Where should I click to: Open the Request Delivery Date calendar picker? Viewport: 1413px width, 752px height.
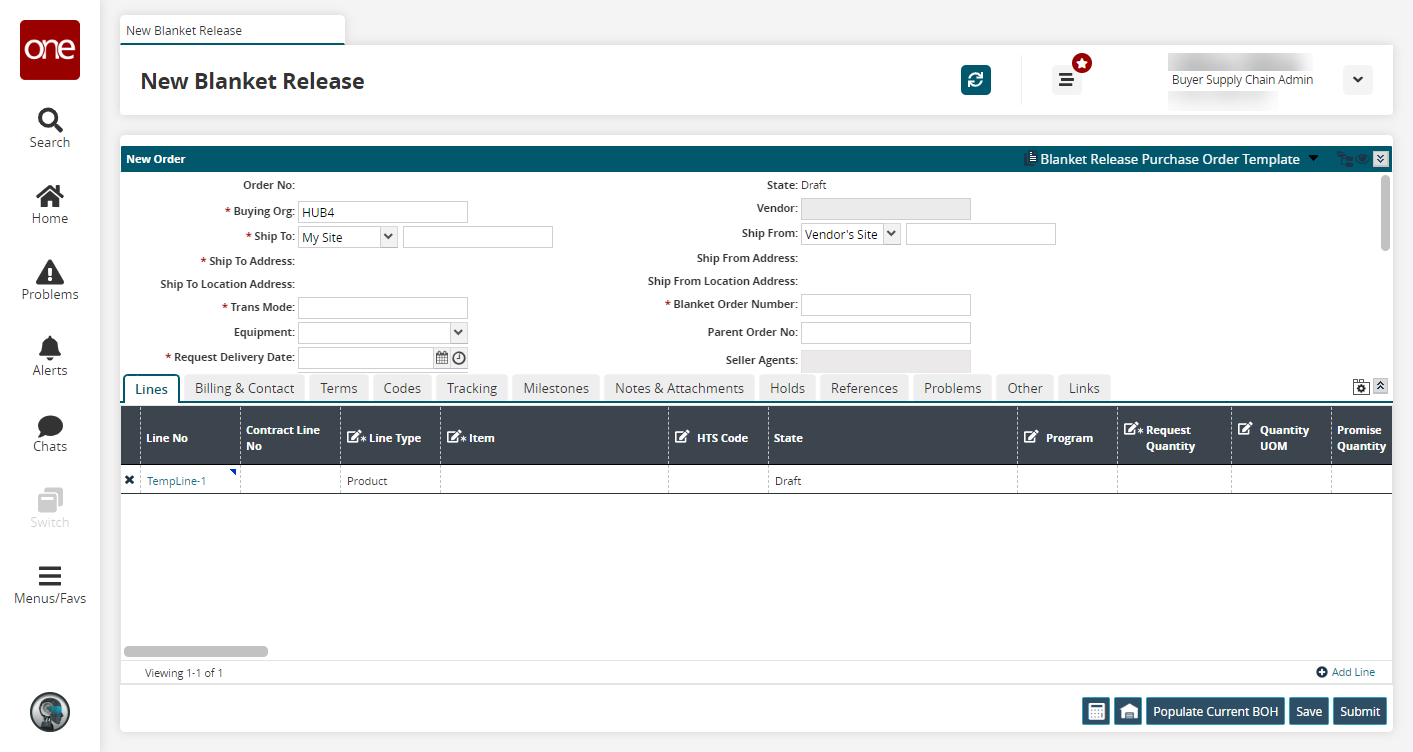click(441, 358)
